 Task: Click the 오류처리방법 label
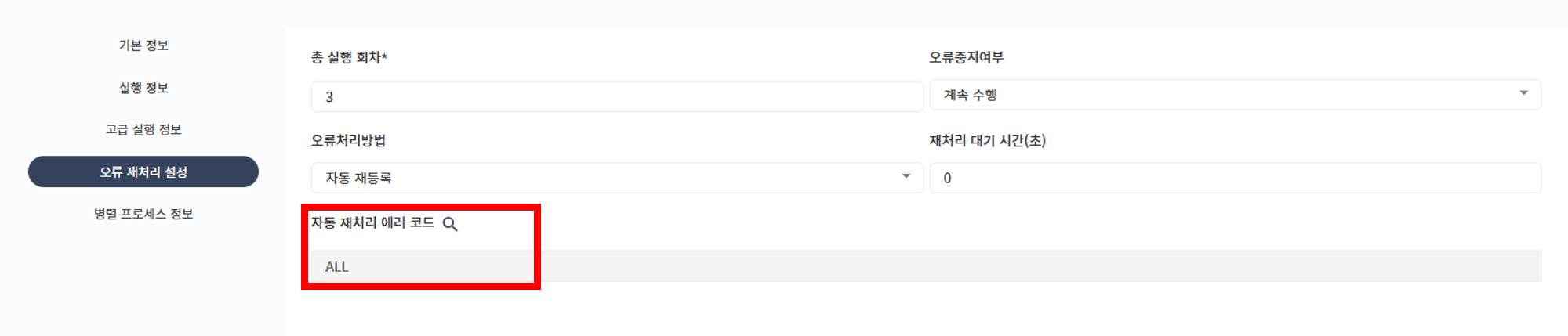tap(348, 140)
